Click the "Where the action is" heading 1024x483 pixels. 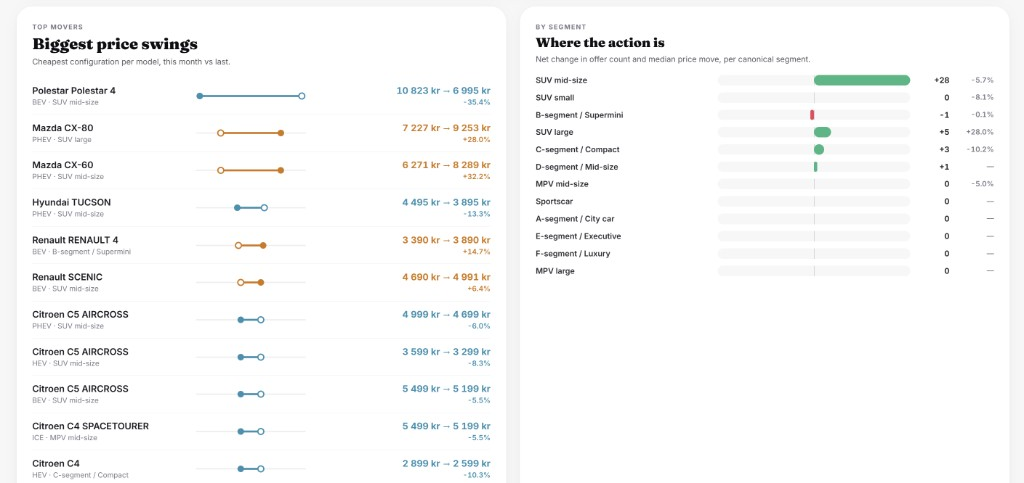[600, 43]
